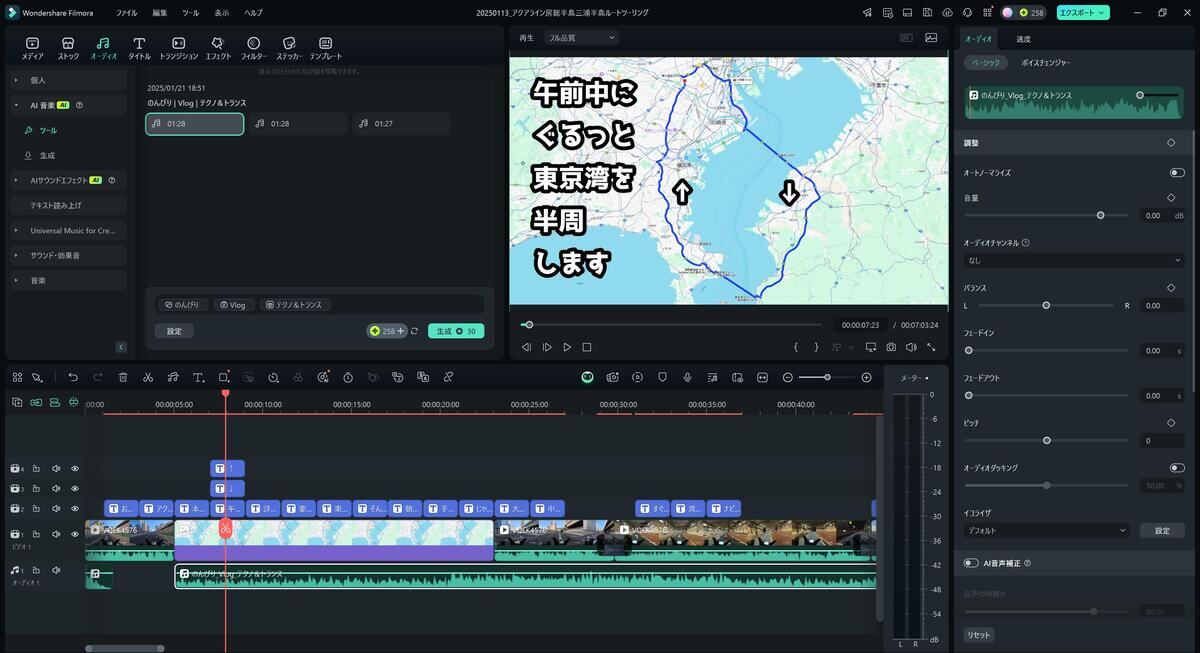Open the speed timer tool
Screen dimensions: 1200x653
coord(348,377)
